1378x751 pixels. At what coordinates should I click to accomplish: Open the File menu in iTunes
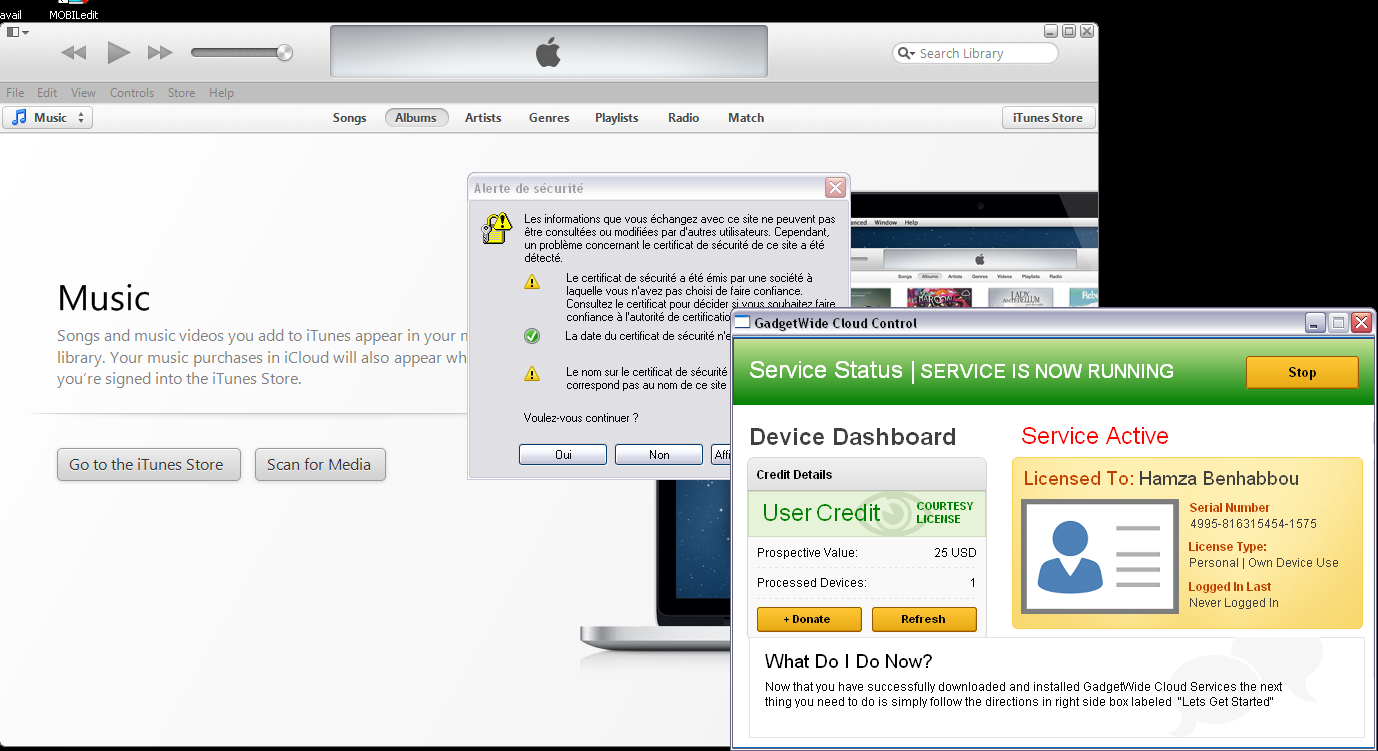(x=15, y=93)
